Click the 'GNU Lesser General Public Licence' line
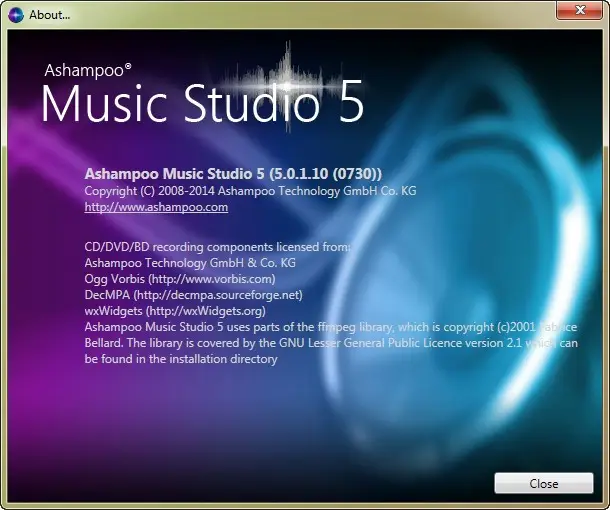 pos(331,343)
